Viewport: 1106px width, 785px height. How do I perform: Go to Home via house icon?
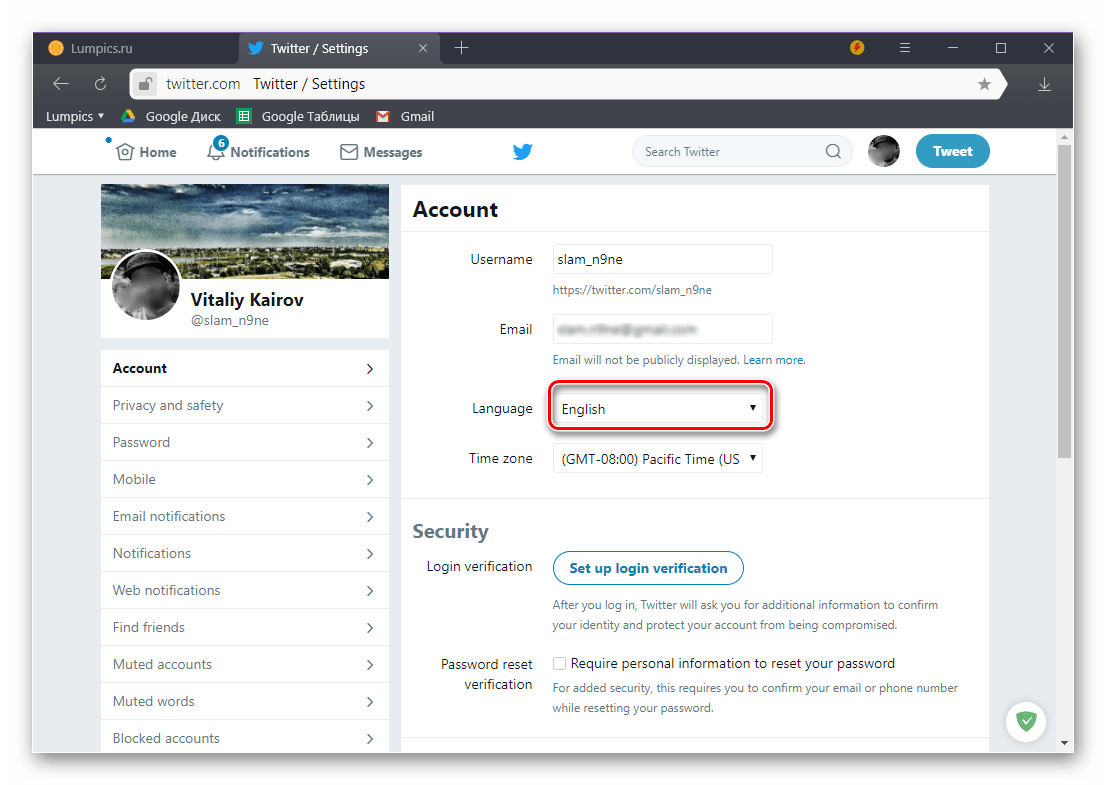pyautogui.click(x=125, y=152)
